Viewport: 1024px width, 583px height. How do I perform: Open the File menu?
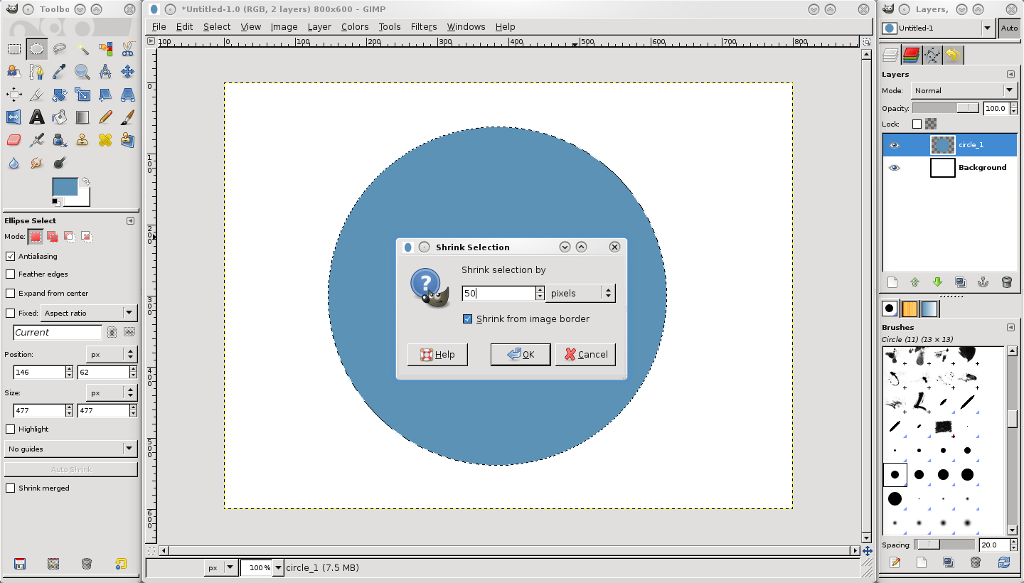[x=159, y=27]
